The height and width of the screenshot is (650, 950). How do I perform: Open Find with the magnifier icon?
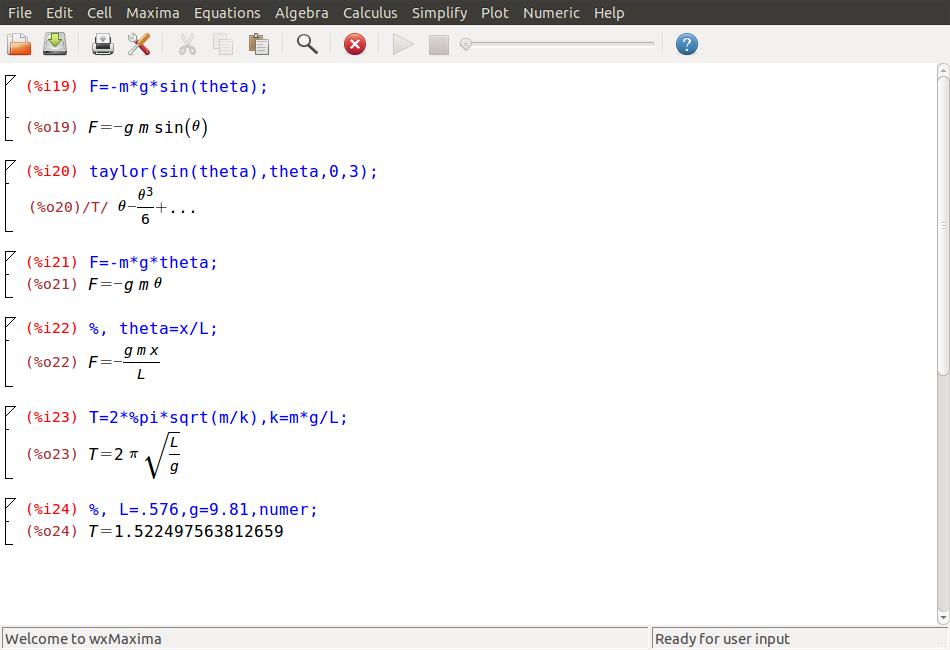[307, 44]
